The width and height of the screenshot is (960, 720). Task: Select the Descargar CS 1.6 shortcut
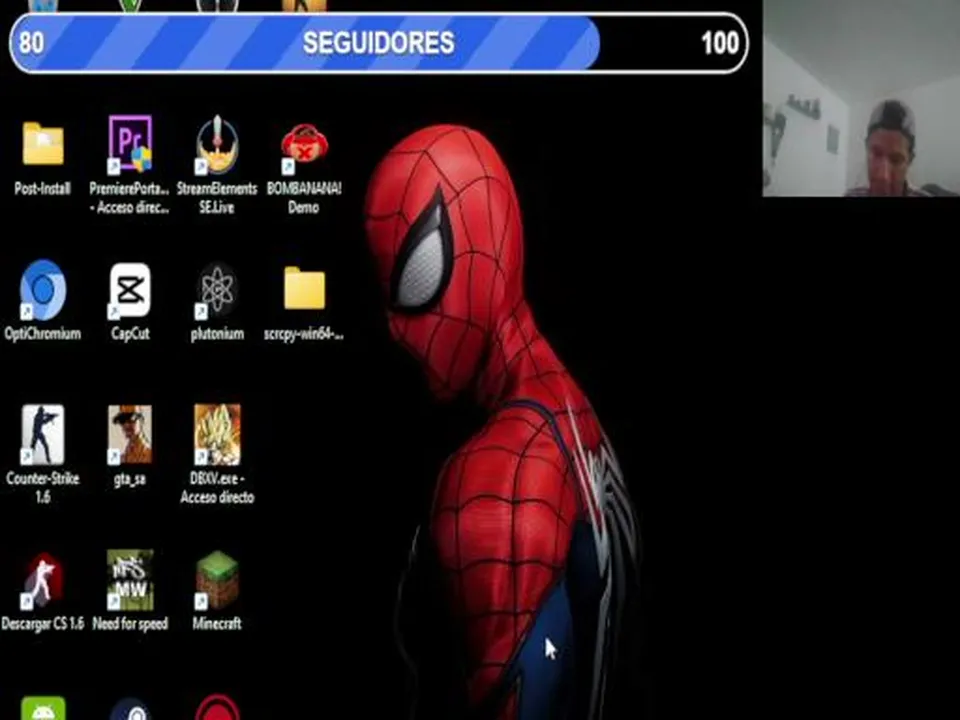coord(42,580)
